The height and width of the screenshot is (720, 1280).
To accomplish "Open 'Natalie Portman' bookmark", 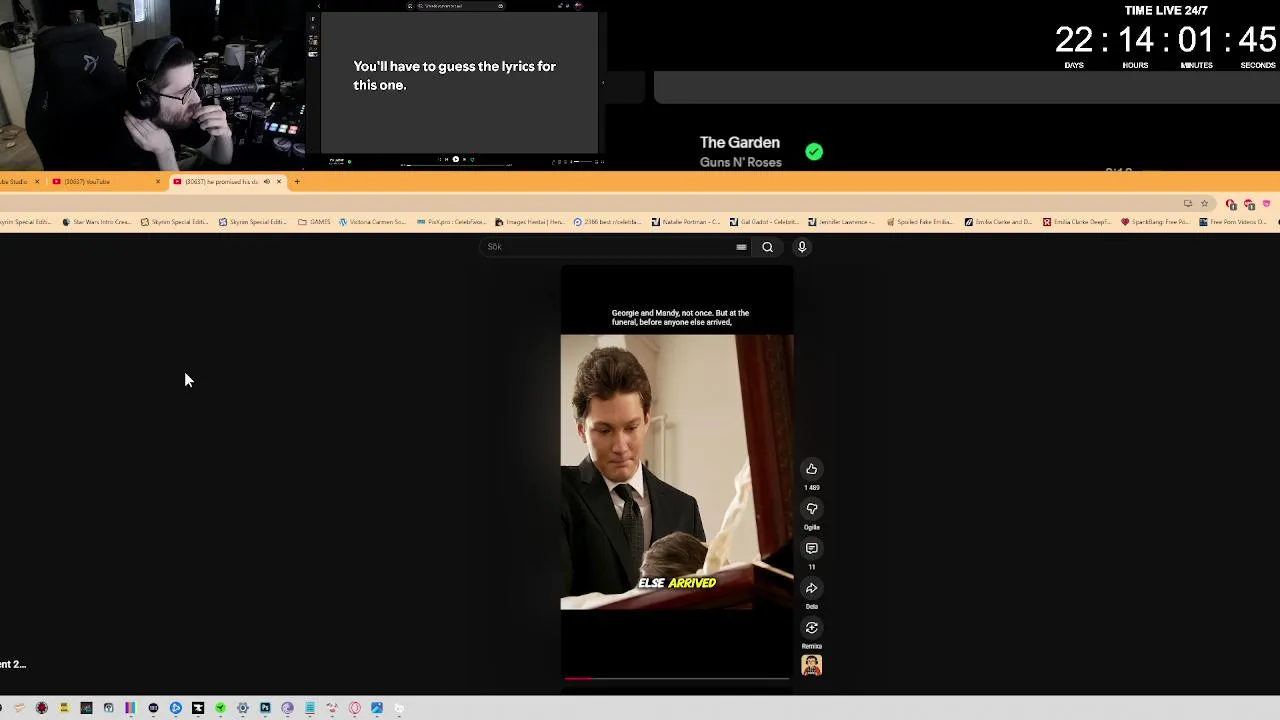I will pos(686,222).
